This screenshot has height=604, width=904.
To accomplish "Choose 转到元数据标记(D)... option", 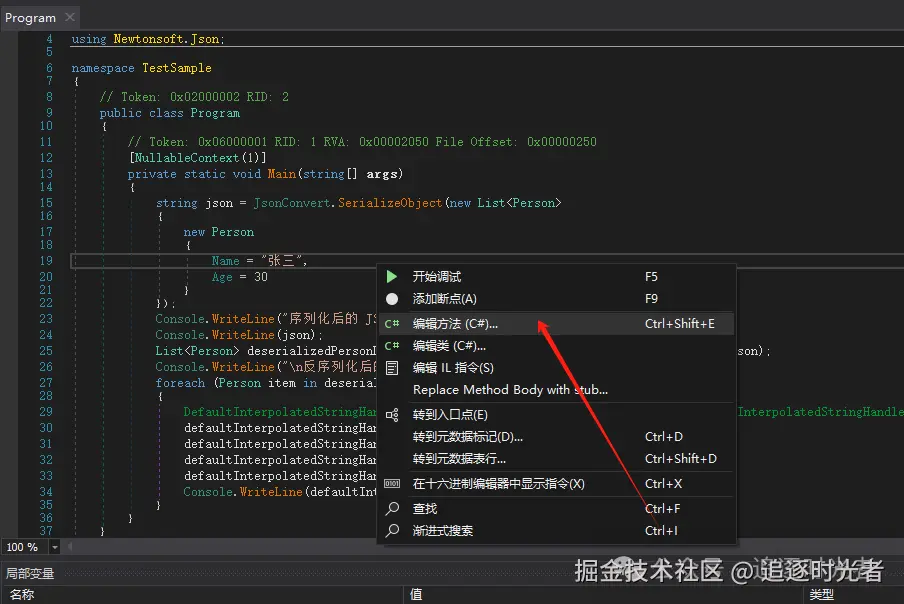I will click(556, 437).
